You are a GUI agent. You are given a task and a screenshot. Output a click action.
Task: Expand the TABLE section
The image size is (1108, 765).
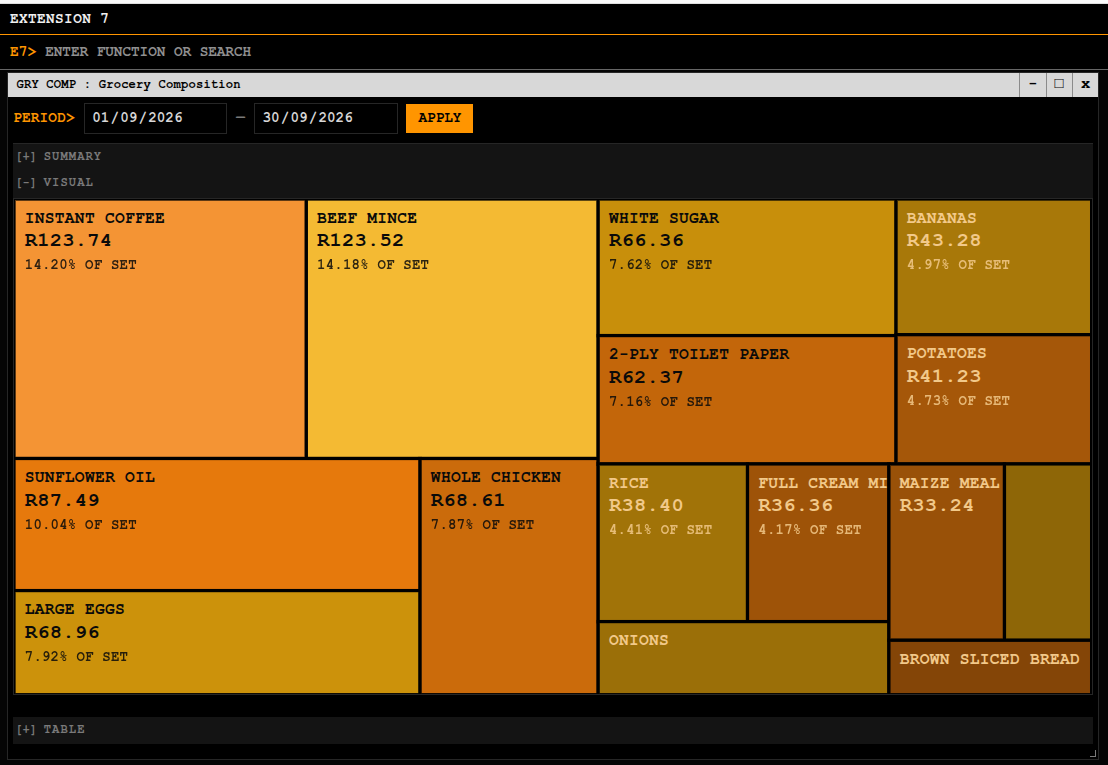[553, 729]
